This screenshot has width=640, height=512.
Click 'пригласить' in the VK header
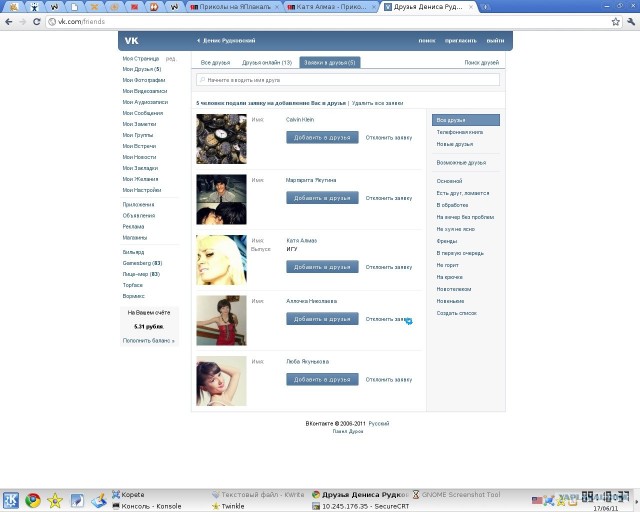point(461,40)
